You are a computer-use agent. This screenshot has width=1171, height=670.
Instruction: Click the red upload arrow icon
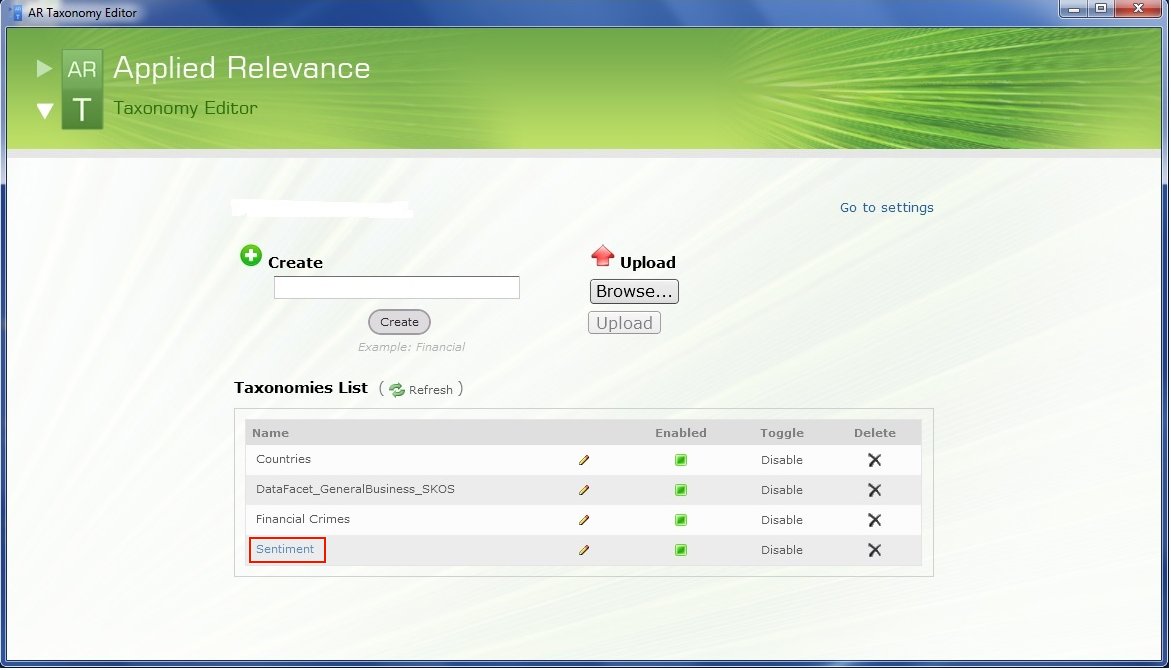602,256
